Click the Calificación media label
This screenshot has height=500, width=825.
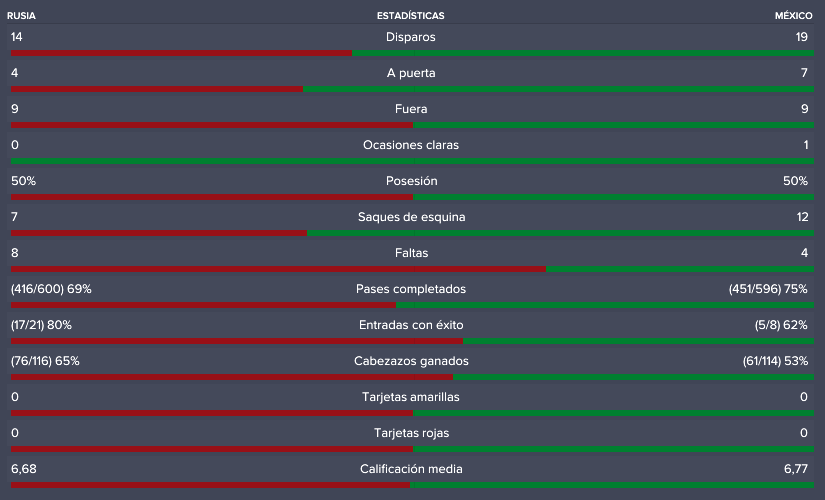coord(411,469)
